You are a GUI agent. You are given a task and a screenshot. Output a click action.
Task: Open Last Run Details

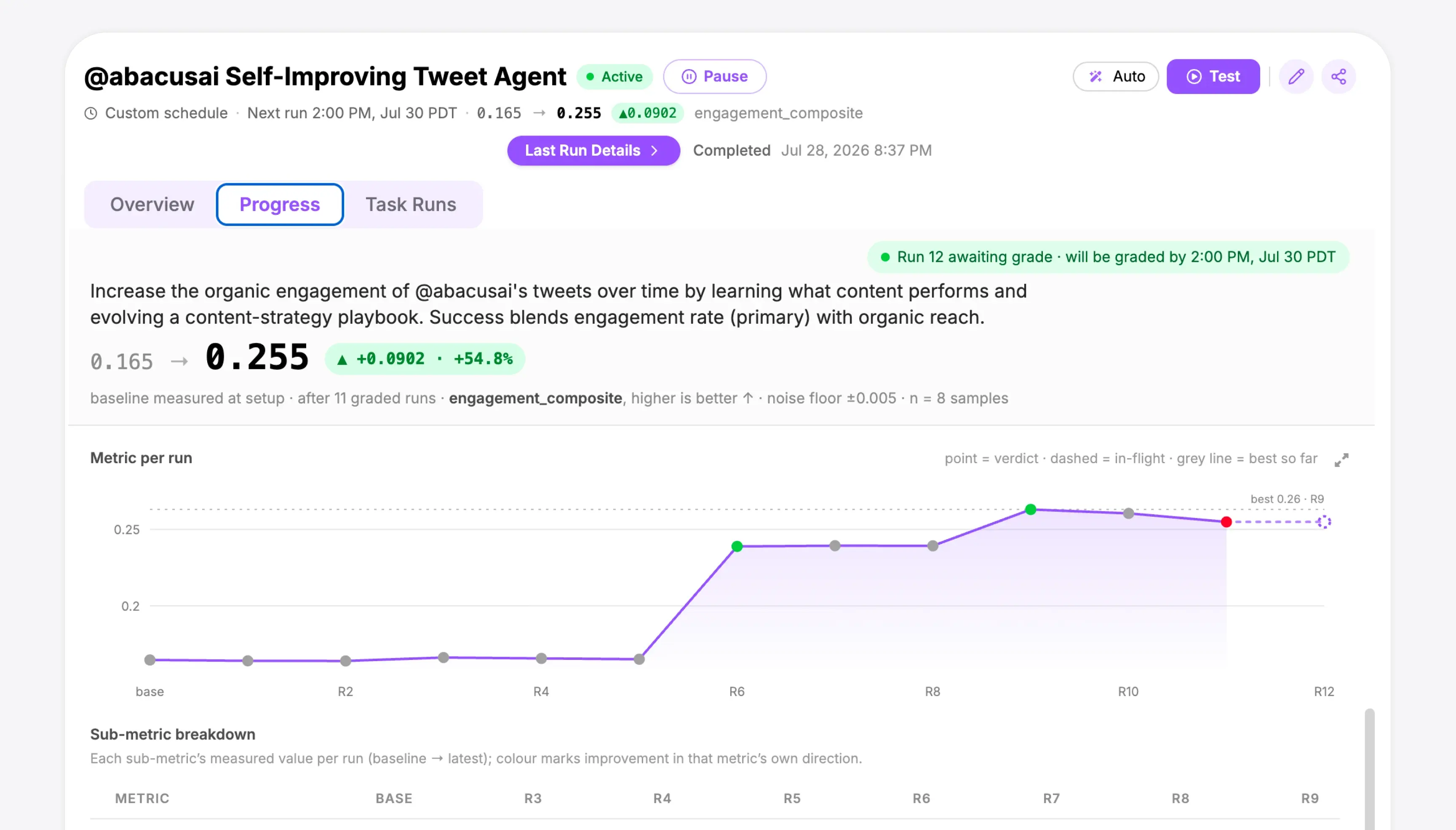[x=593, y=150]
